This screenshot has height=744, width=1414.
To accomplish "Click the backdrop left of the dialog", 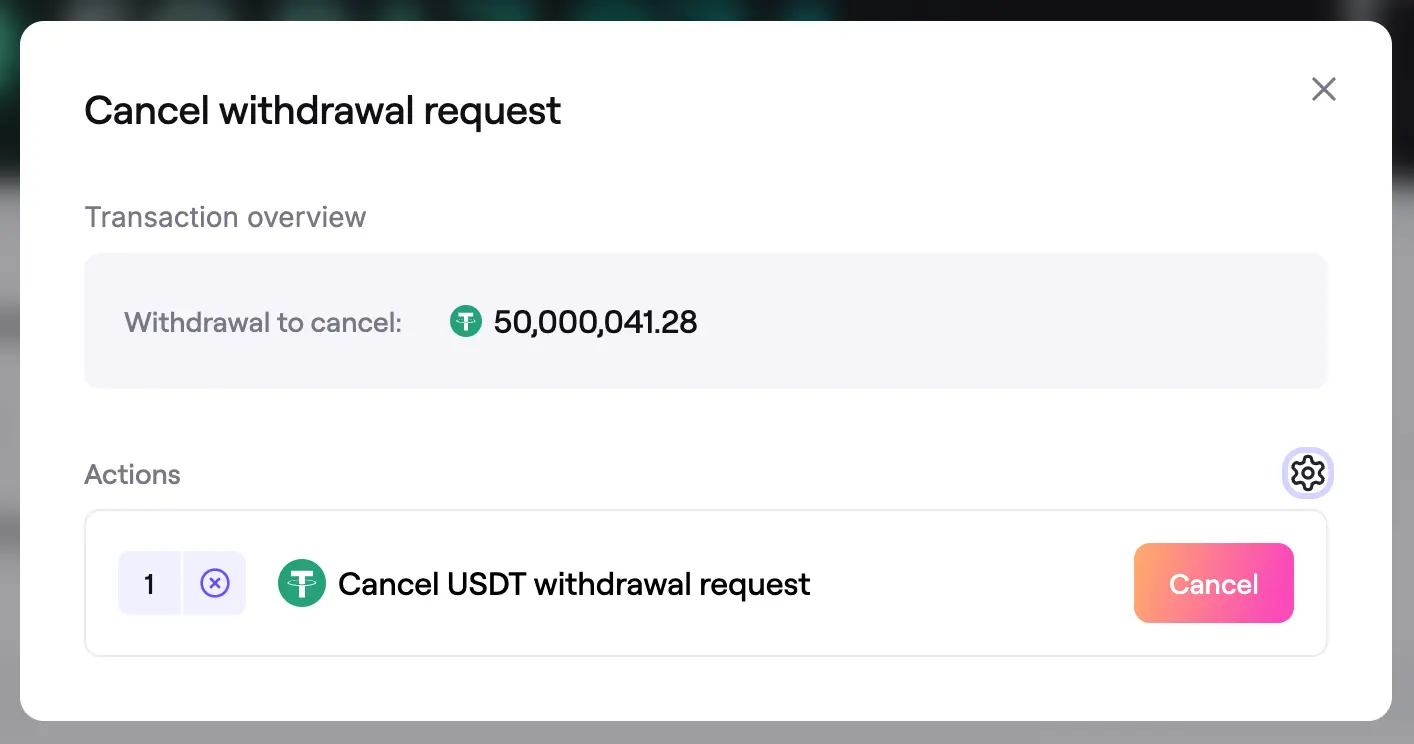I will (9, 400).
